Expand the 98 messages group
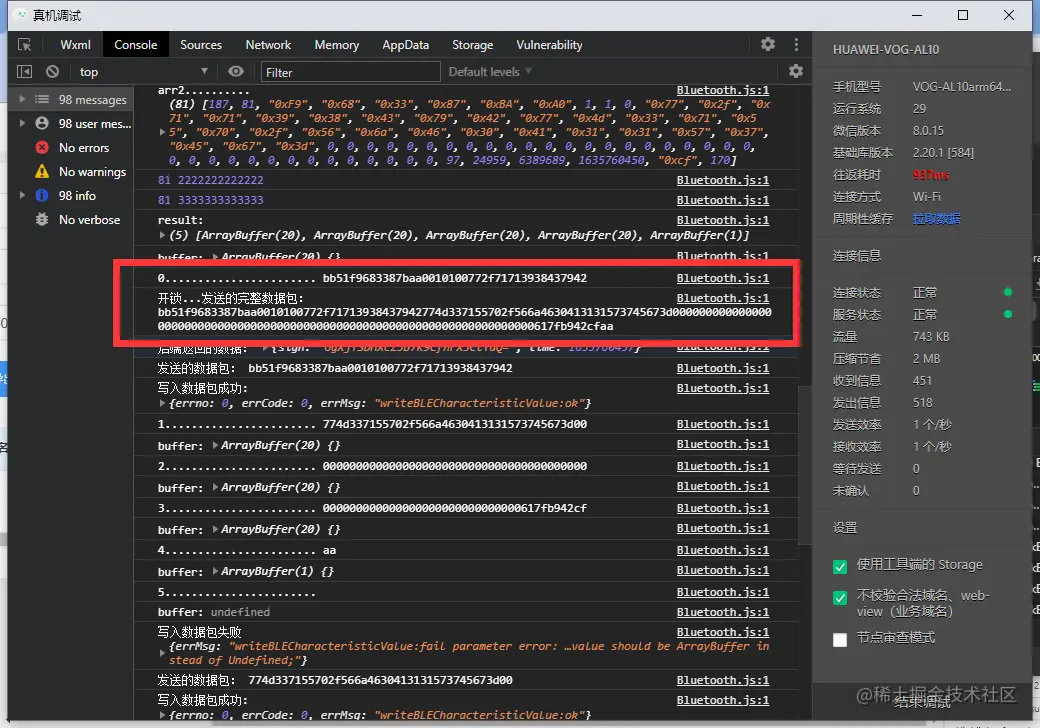 tap(22, 99)
